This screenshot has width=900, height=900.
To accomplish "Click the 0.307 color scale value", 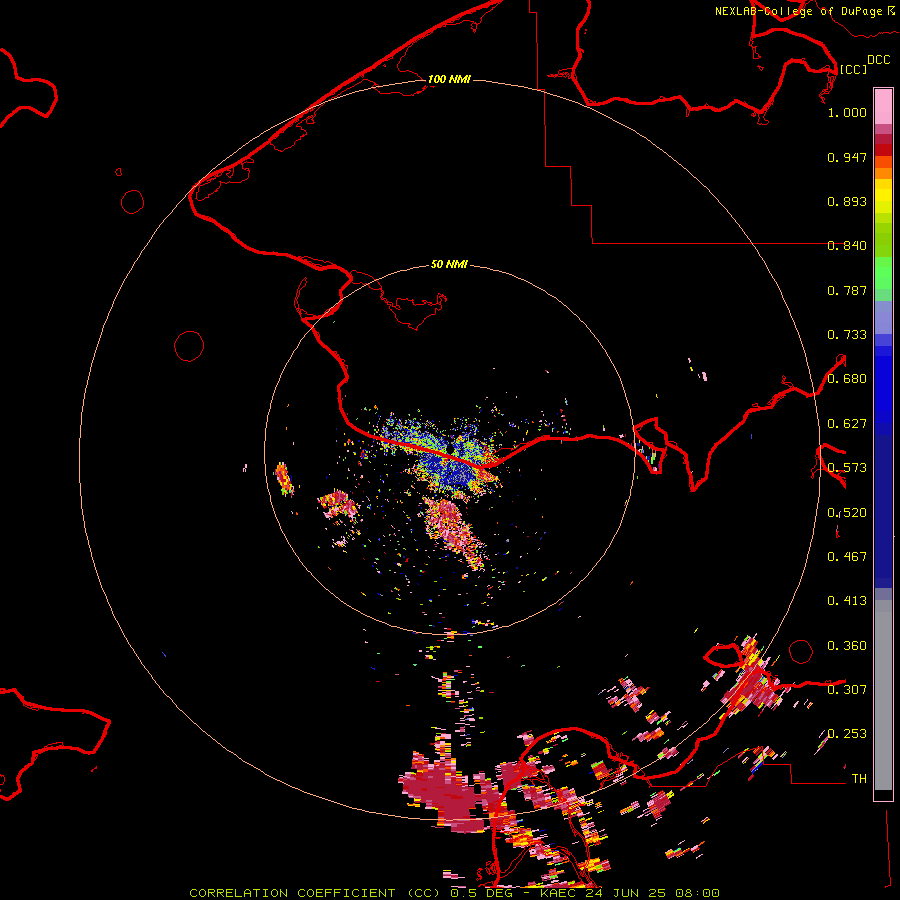I will click(847, 690).
